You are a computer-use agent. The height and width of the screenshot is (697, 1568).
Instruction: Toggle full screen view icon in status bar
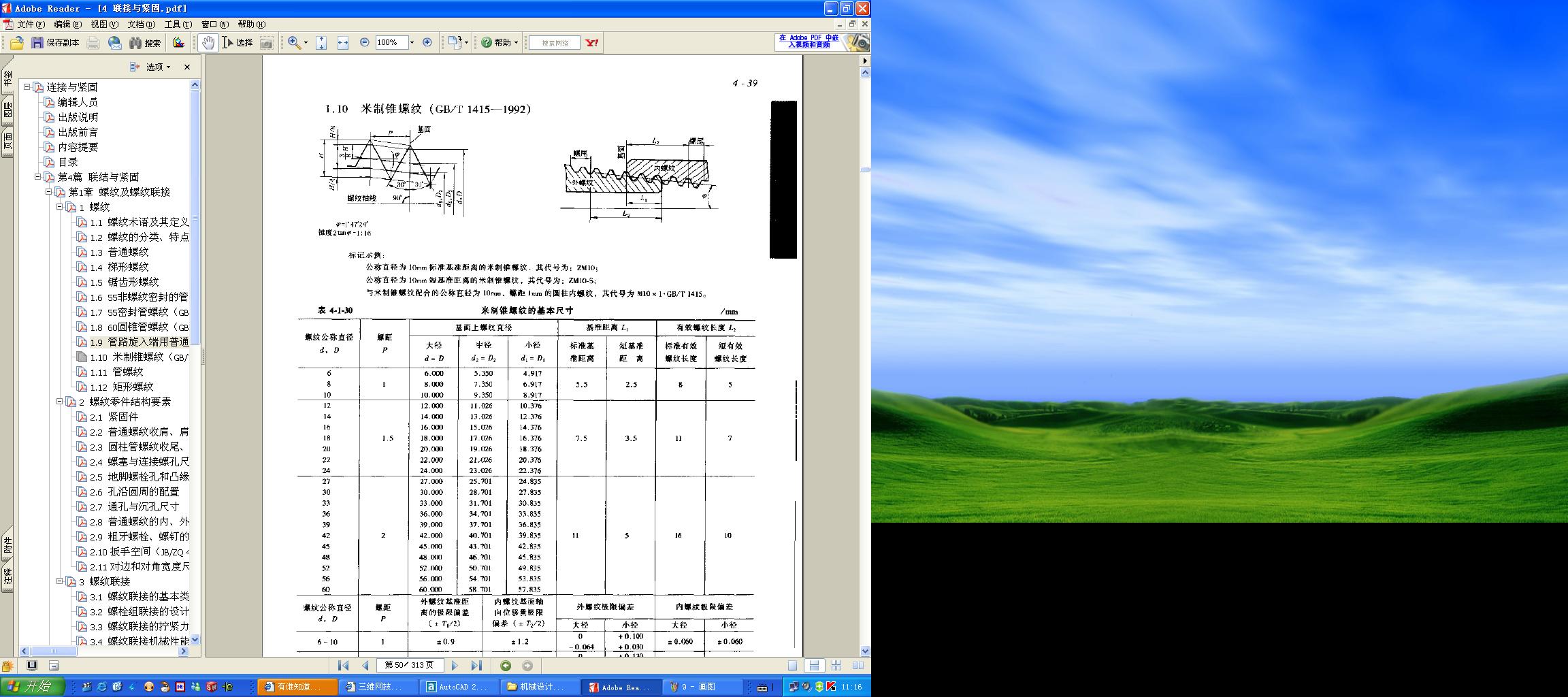(x=32, y=666)
